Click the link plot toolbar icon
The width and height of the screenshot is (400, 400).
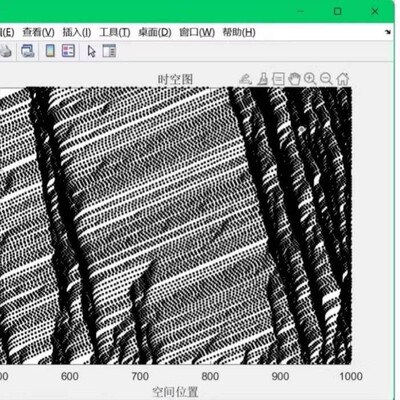coord(28,51)
